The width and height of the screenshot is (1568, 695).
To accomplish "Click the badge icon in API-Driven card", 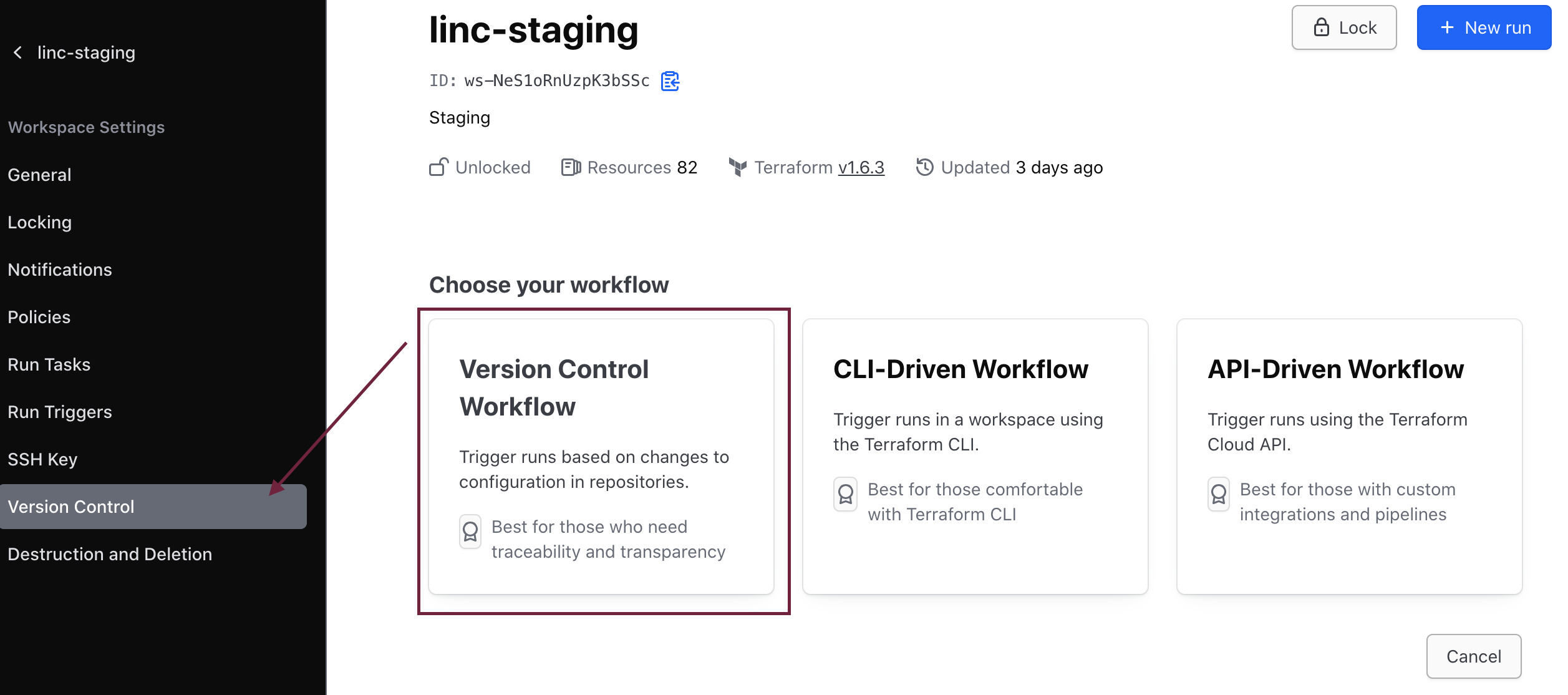I will pos(1218,494).
